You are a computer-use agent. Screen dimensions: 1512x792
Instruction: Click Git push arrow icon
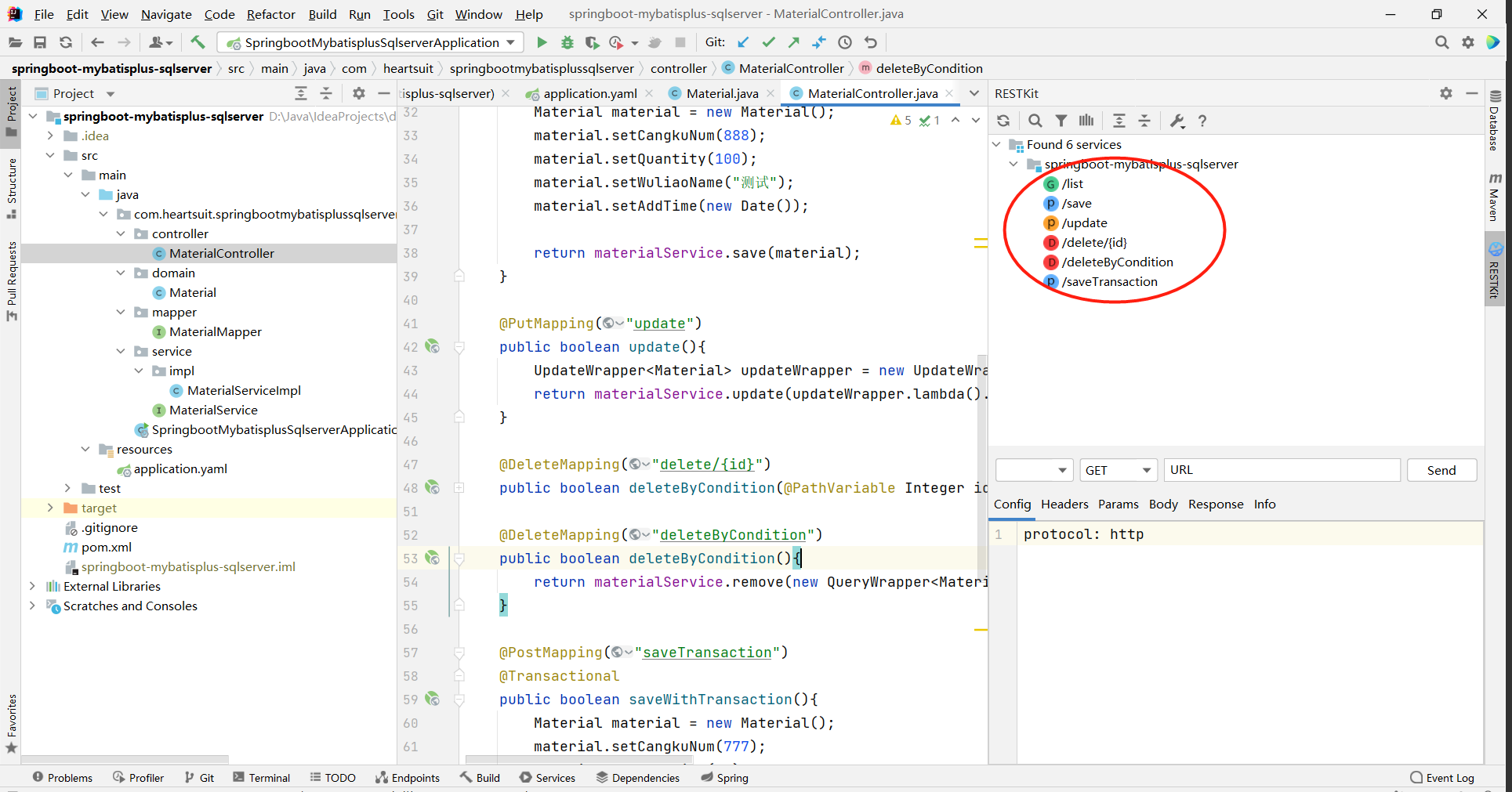[793, 42]
